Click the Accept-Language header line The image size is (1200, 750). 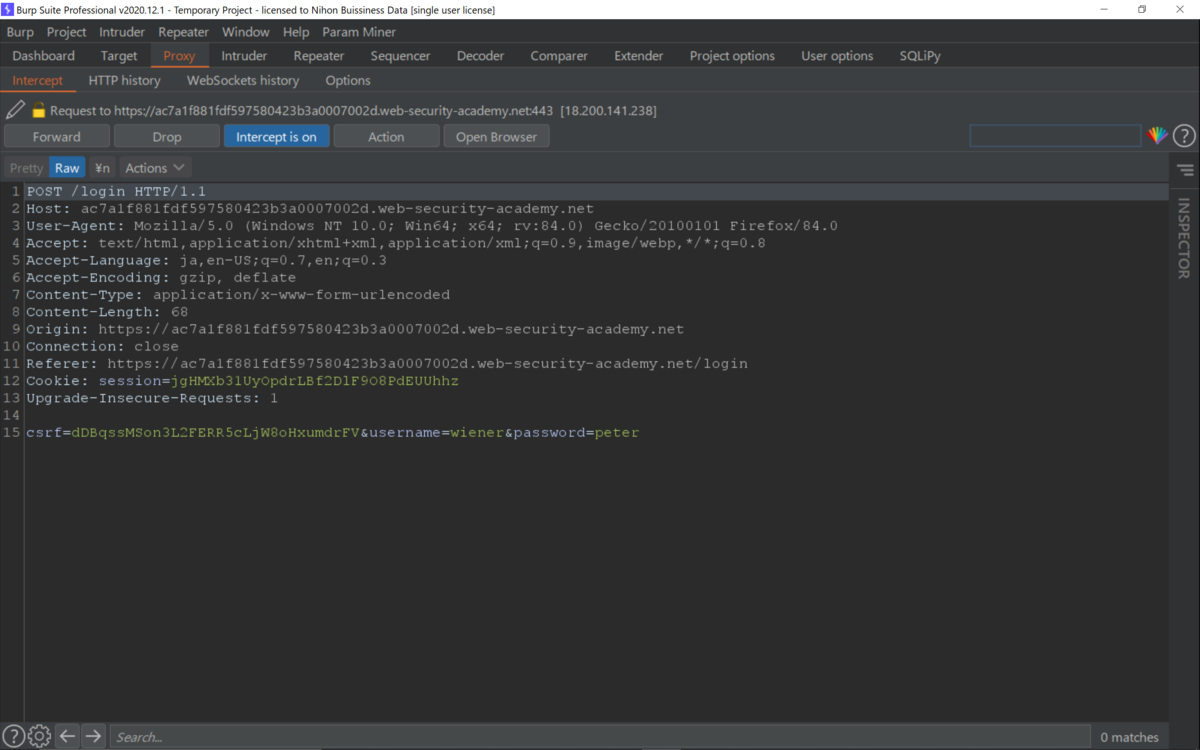[206, 260]
